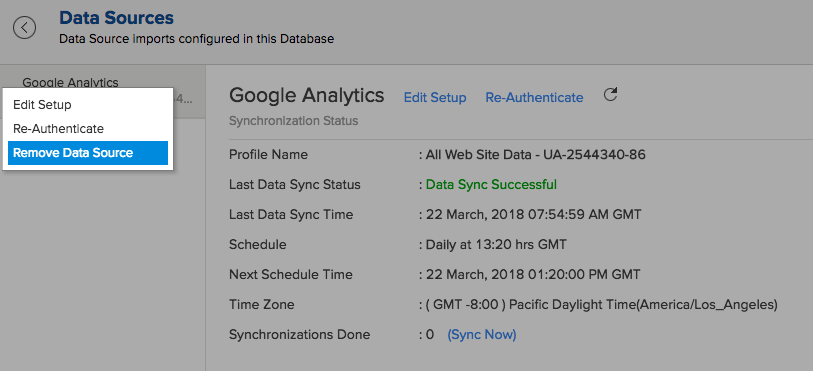Go back using the circled arrow icon
Image resolution: width=813 pixels, height=371 pixels.
tap(24, 27)
